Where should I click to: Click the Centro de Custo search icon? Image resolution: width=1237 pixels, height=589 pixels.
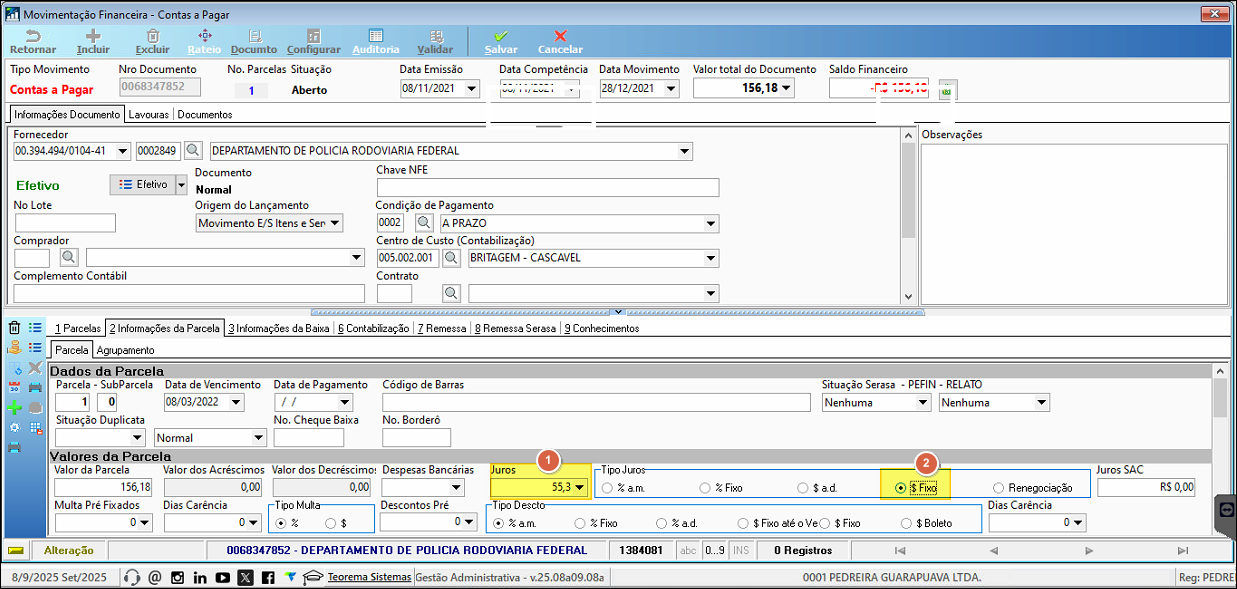point(452,258)
